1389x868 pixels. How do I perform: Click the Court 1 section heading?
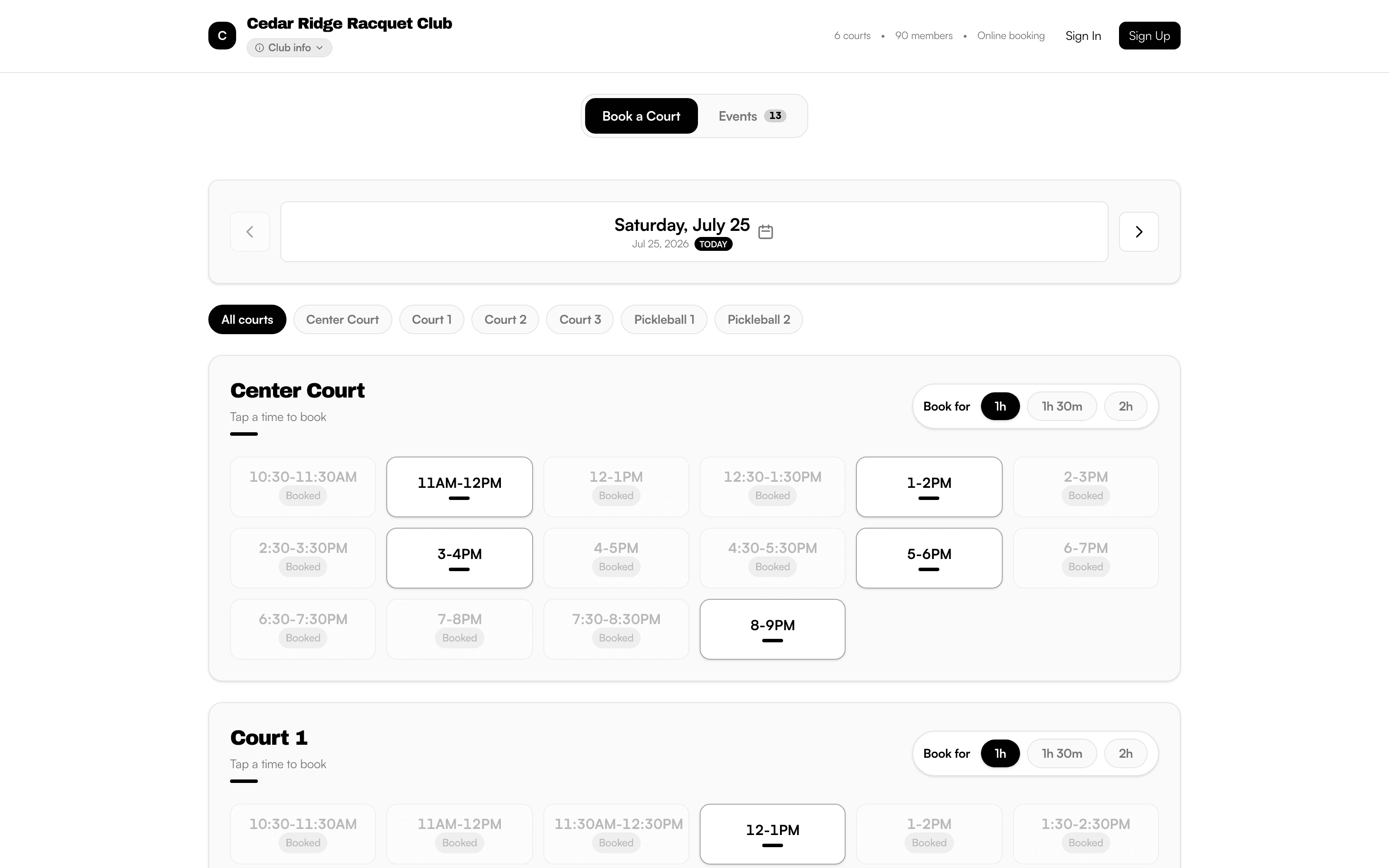(x=269, y=738)
